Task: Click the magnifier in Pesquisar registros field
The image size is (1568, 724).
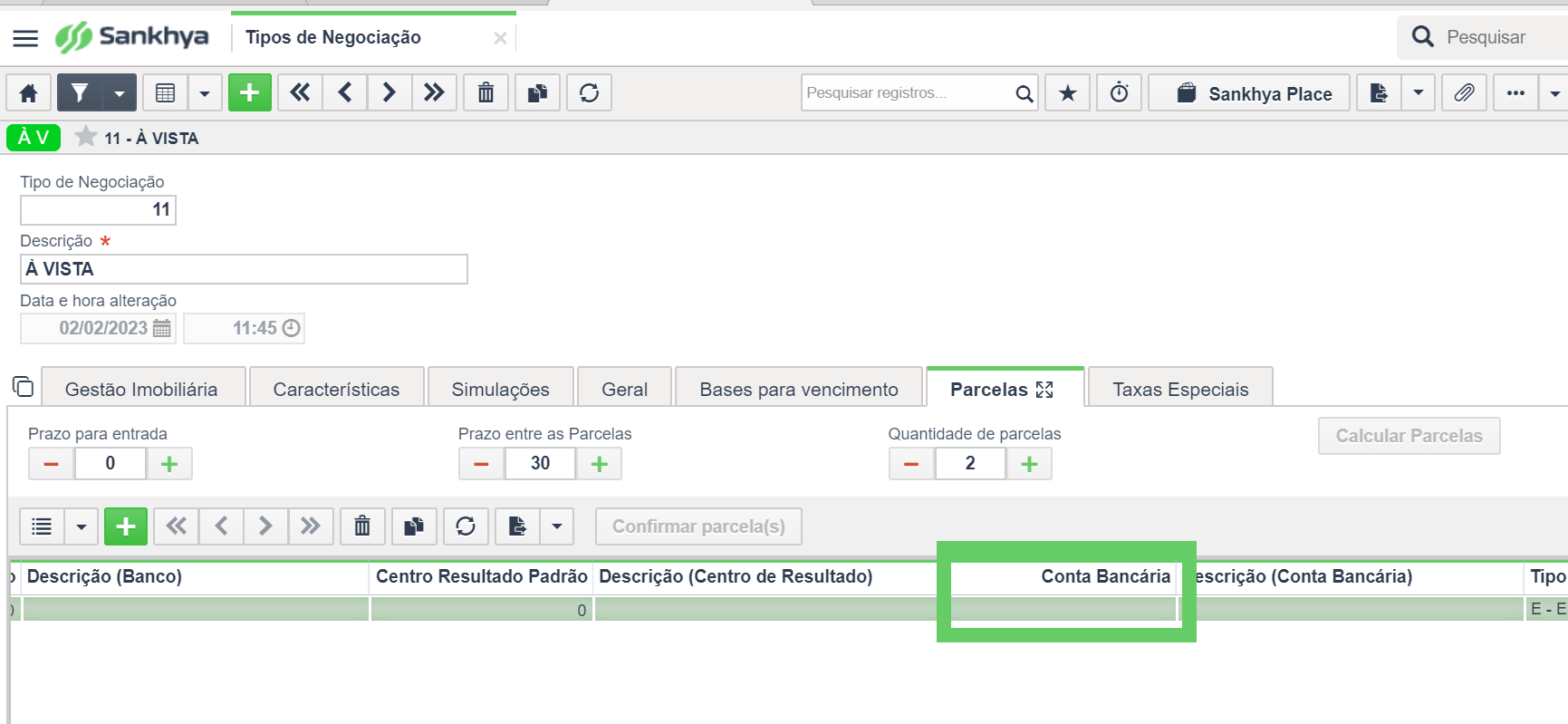Action: (1024, 93)
